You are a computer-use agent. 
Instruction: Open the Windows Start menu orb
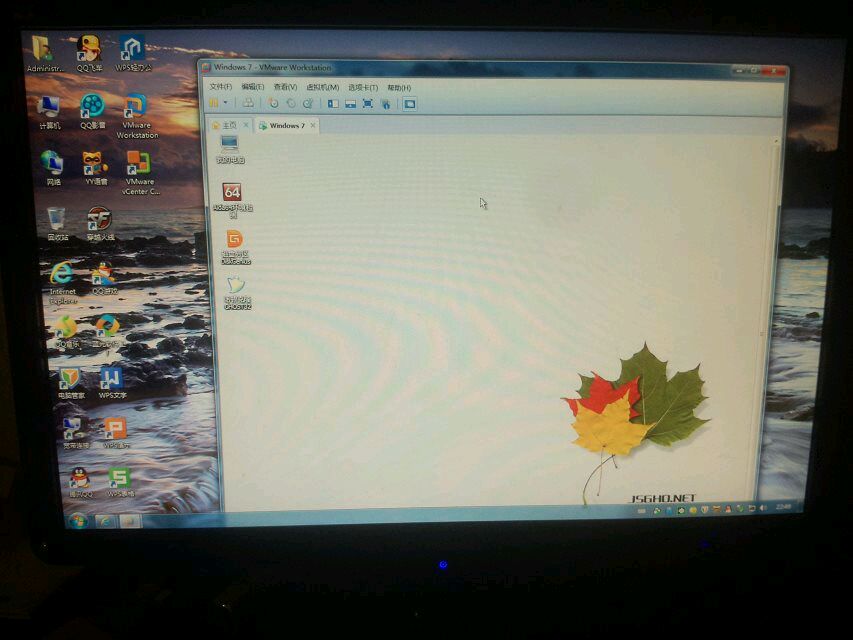[x=78, y=520]
